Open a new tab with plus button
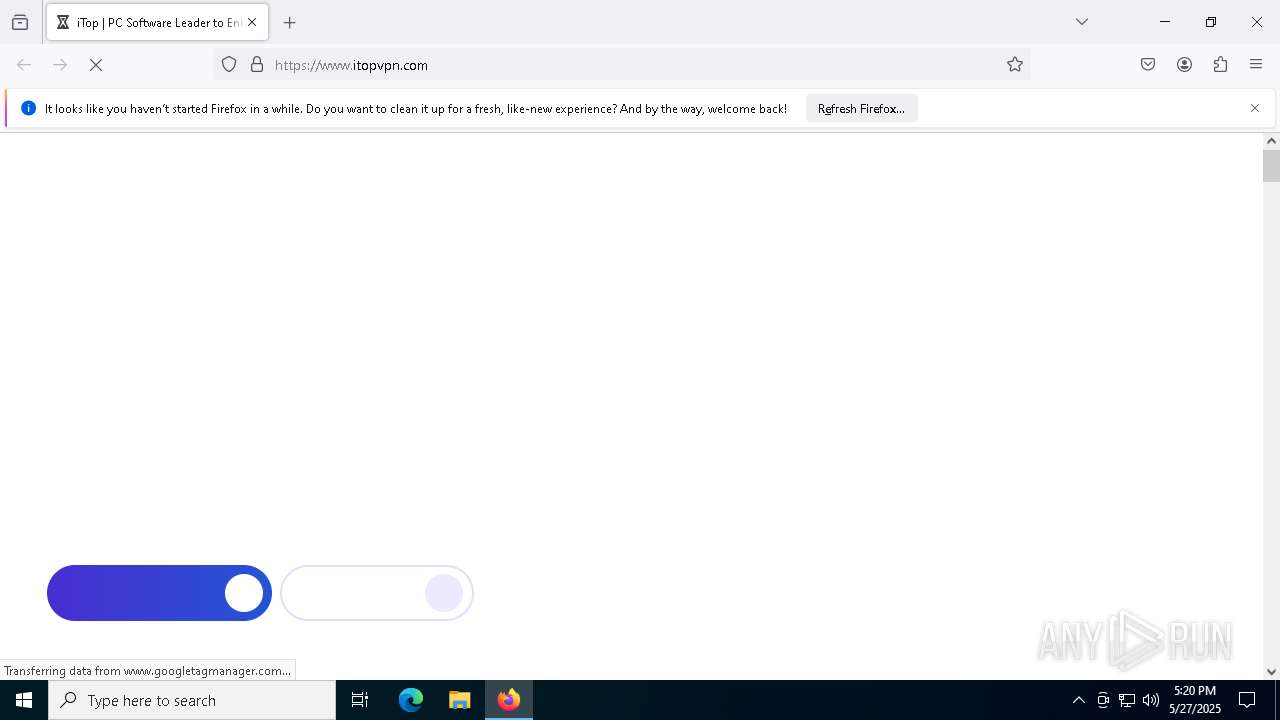Image resolution: width=1280 pixels, height=720 pixels. [290, 22]
